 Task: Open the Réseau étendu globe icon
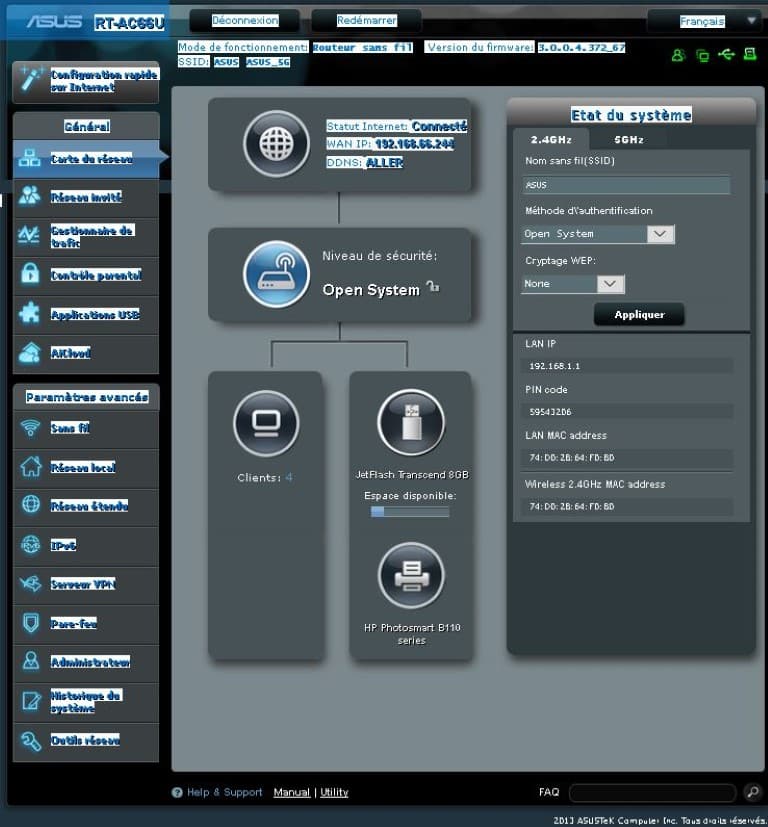pos(31,504)
